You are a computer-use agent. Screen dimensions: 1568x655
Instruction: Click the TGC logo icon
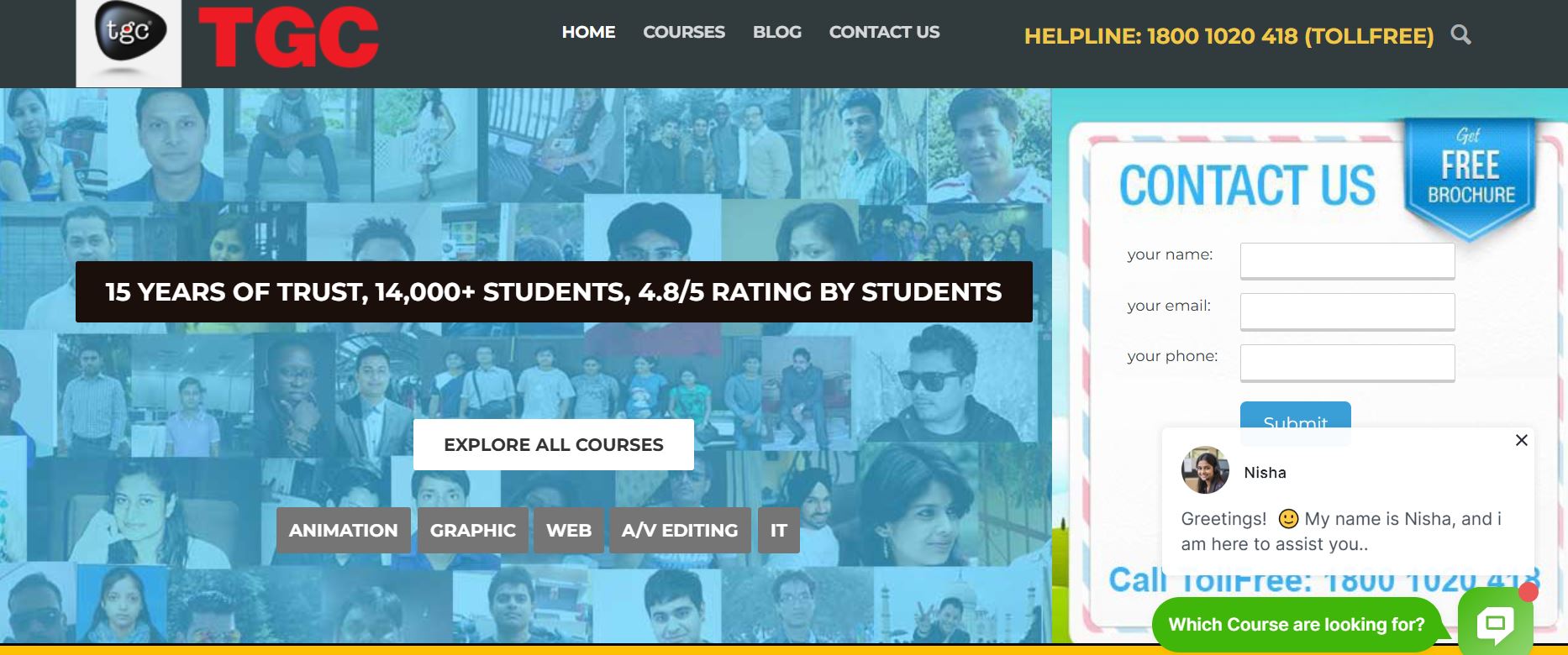tap(129, 42)
